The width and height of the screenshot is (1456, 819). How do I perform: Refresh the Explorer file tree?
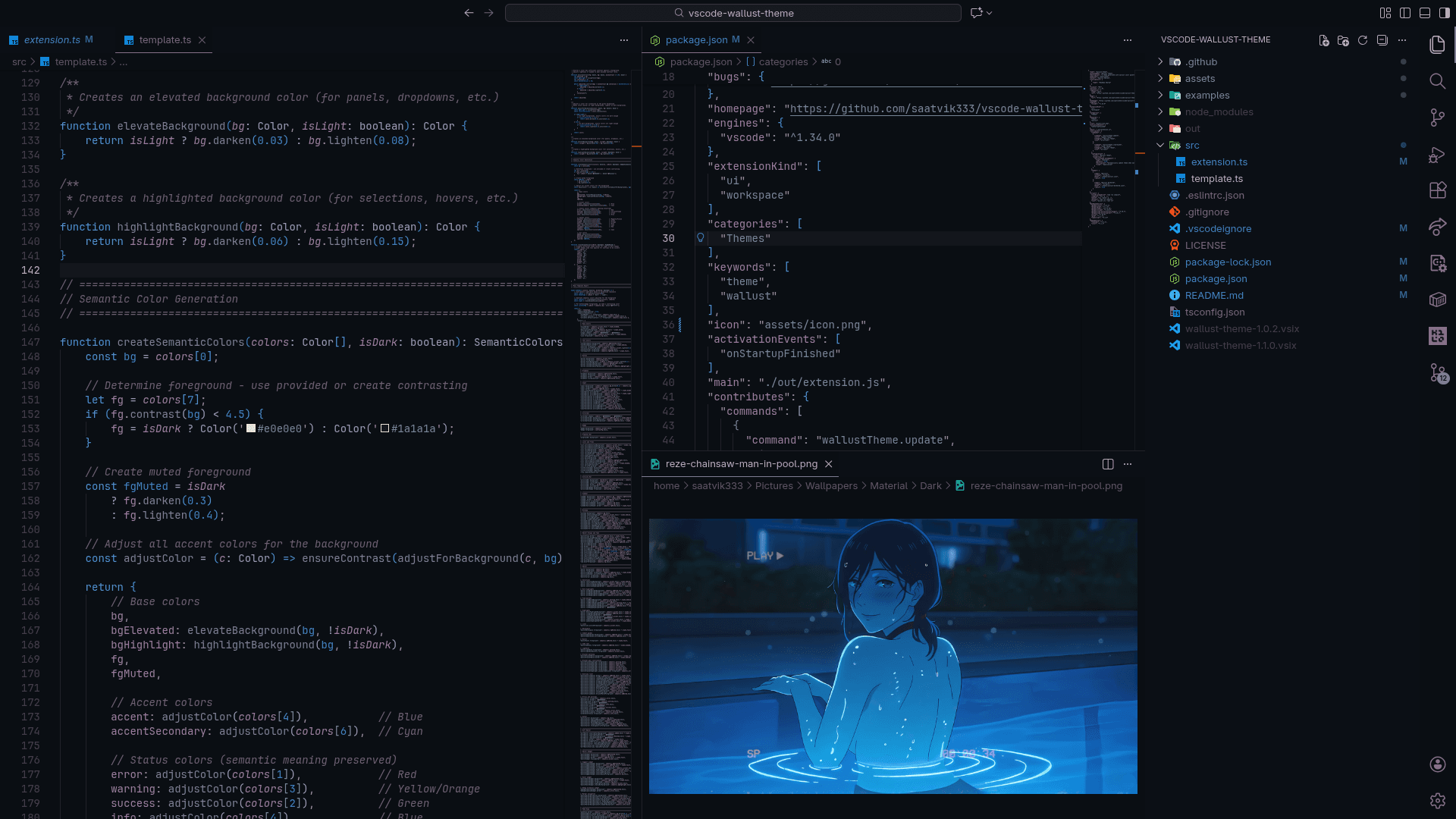tap(1363, 41)
